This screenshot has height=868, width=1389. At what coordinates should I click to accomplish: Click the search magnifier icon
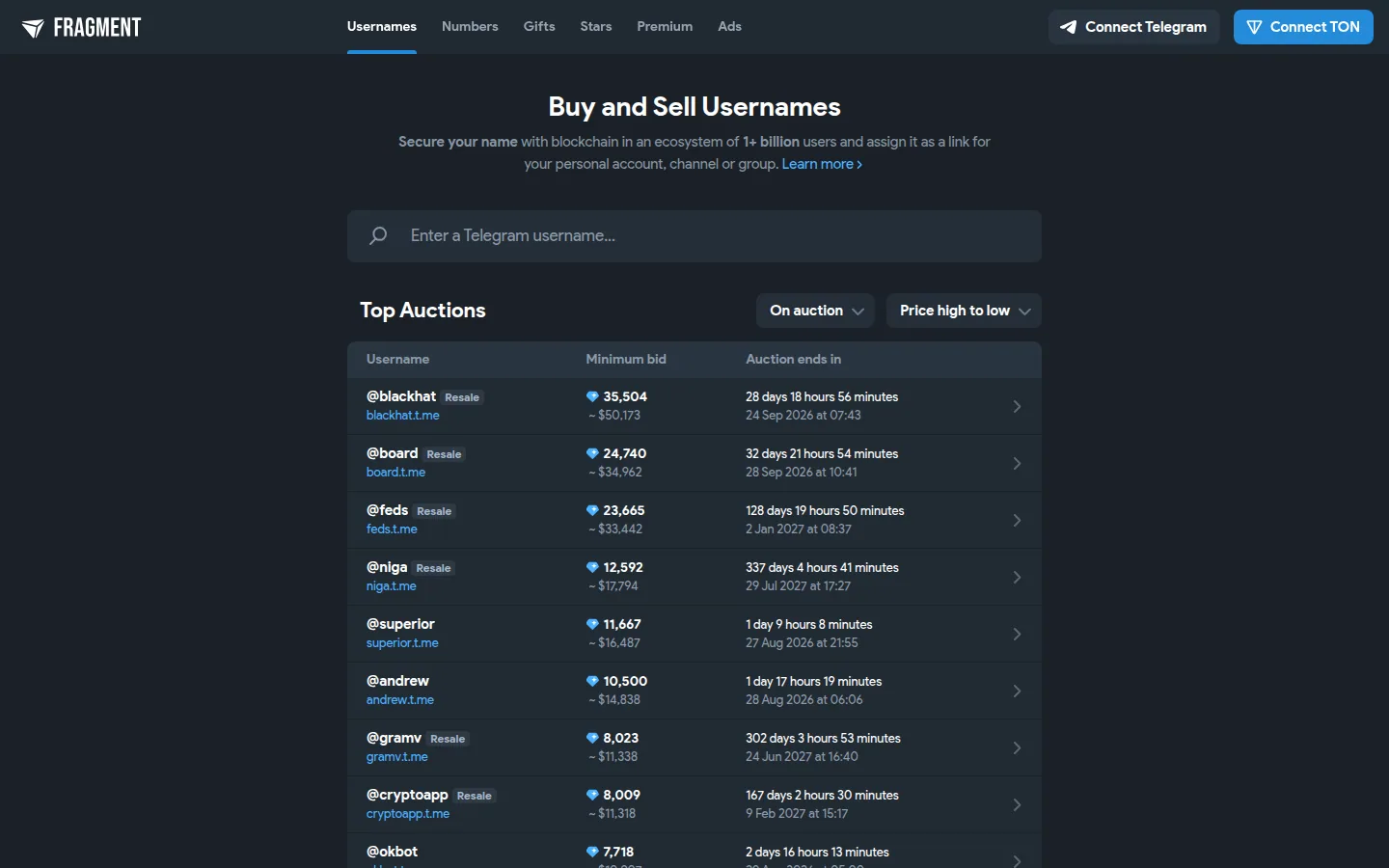click(x=378, y=235)
